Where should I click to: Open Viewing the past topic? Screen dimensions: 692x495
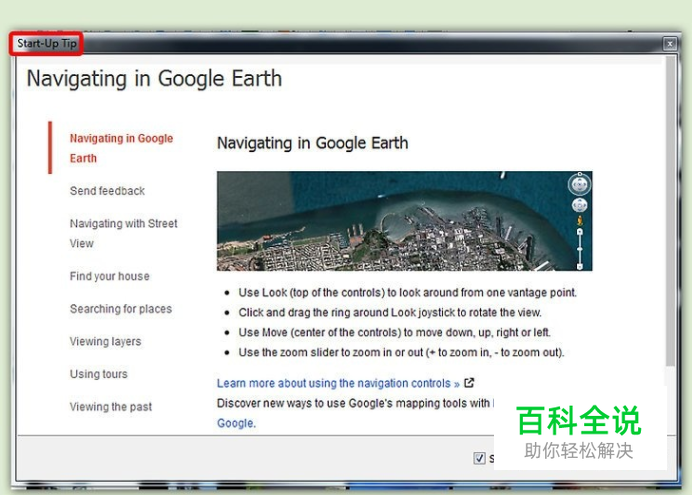pos(111,407)
